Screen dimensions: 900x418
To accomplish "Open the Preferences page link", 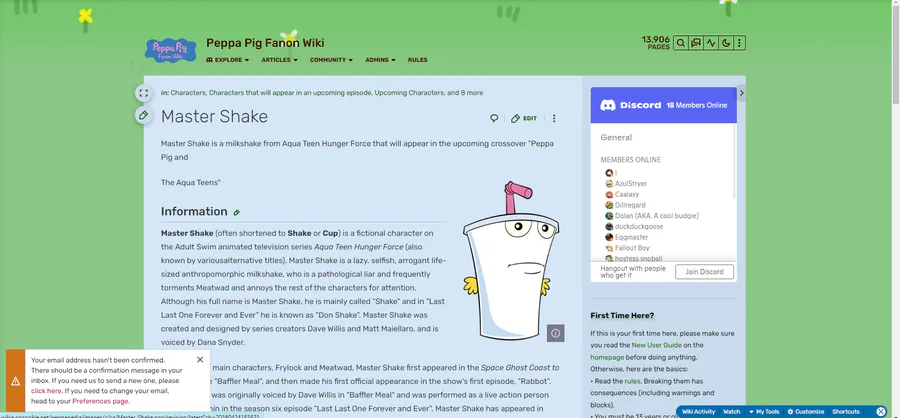I will (100, 401).
